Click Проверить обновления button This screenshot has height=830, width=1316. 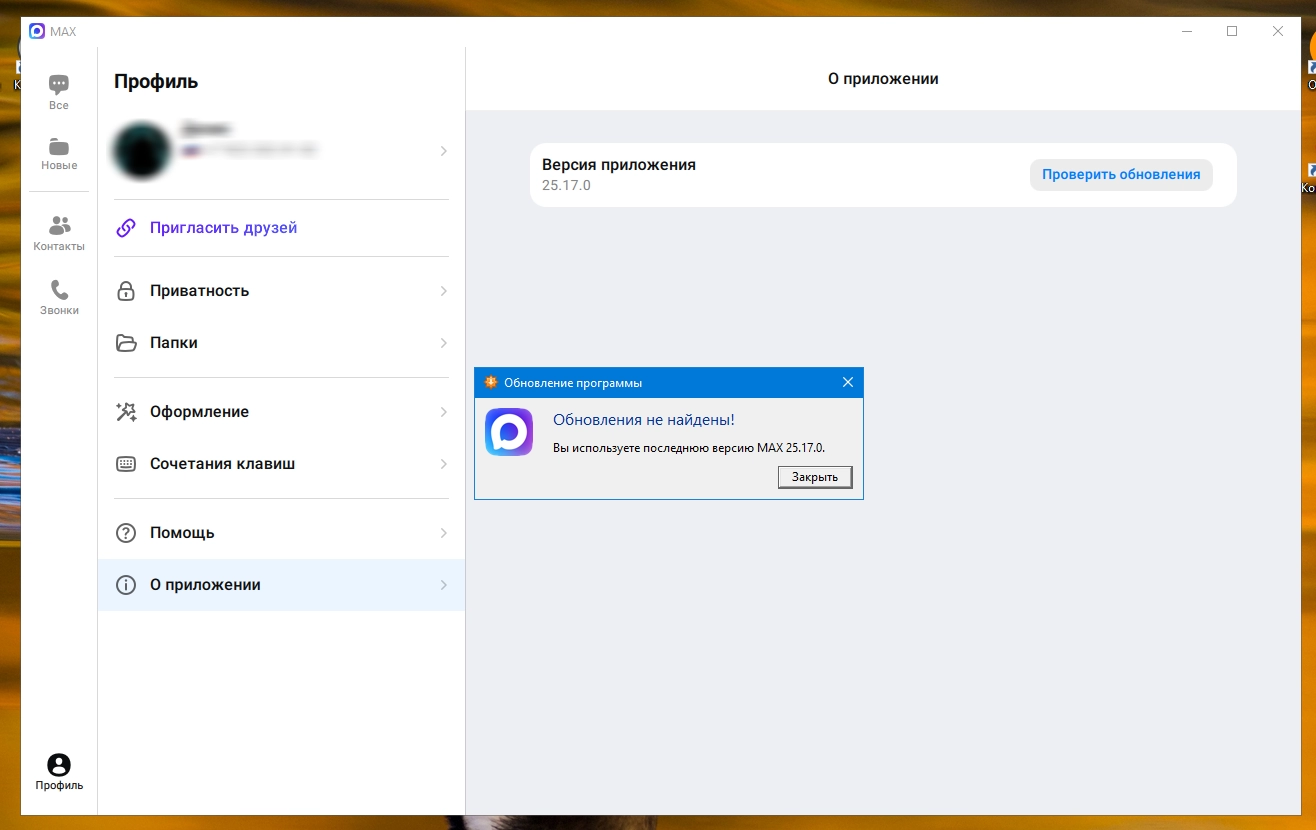click(1121, 174)
